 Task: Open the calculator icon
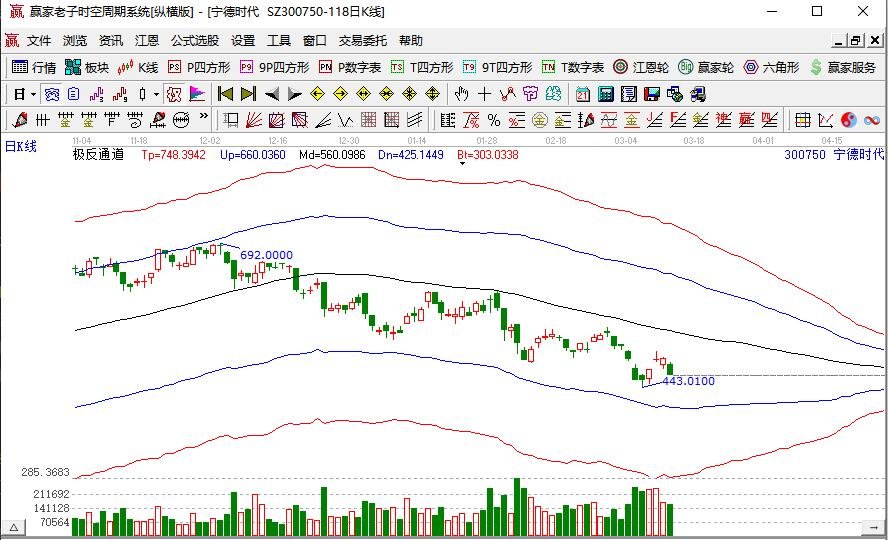click(606, 94)
